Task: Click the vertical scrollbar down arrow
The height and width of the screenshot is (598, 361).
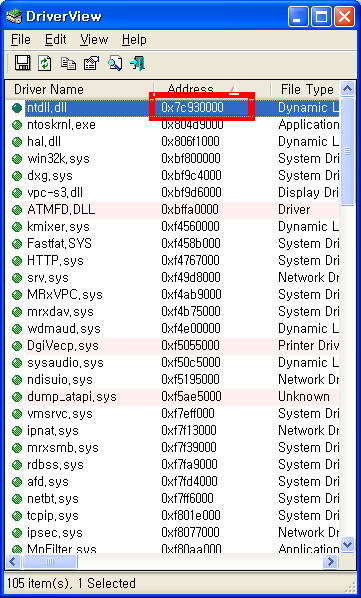Action: coord(347,544)
